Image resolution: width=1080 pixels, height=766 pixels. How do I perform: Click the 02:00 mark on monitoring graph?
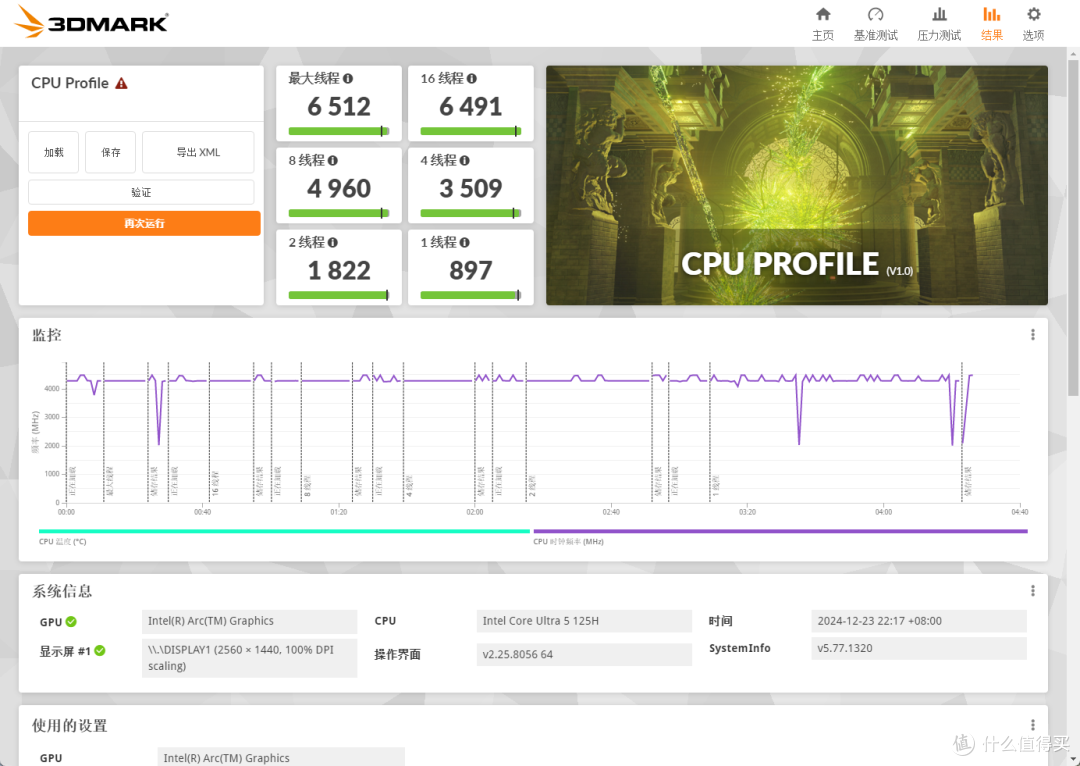coord(475,512)
